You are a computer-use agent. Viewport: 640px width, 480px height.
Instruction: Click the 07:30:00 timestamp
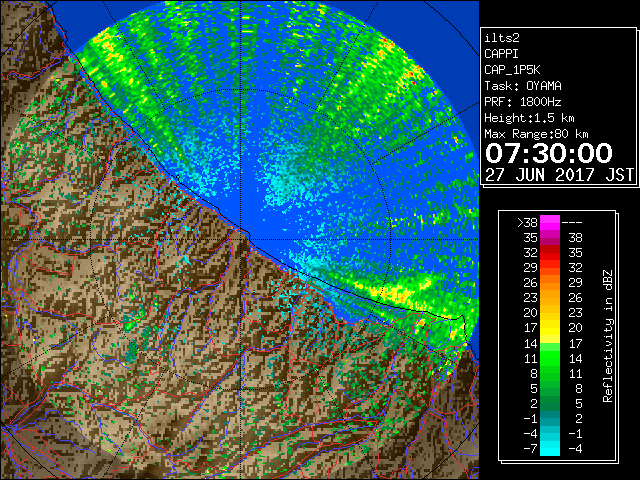click(x=549, y=153)
